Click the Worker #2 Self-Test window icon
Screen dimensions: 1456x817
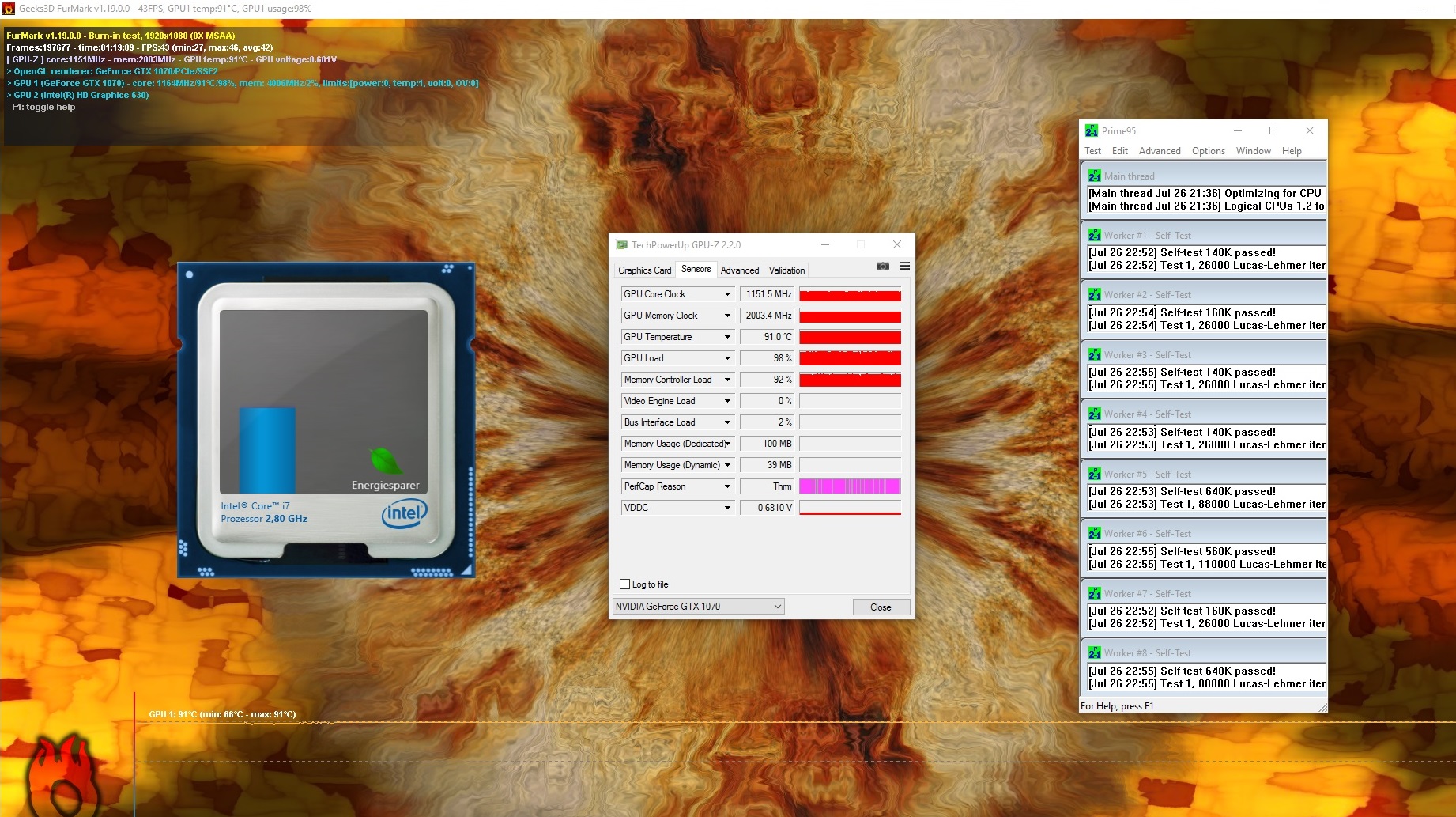[1094, 294]
